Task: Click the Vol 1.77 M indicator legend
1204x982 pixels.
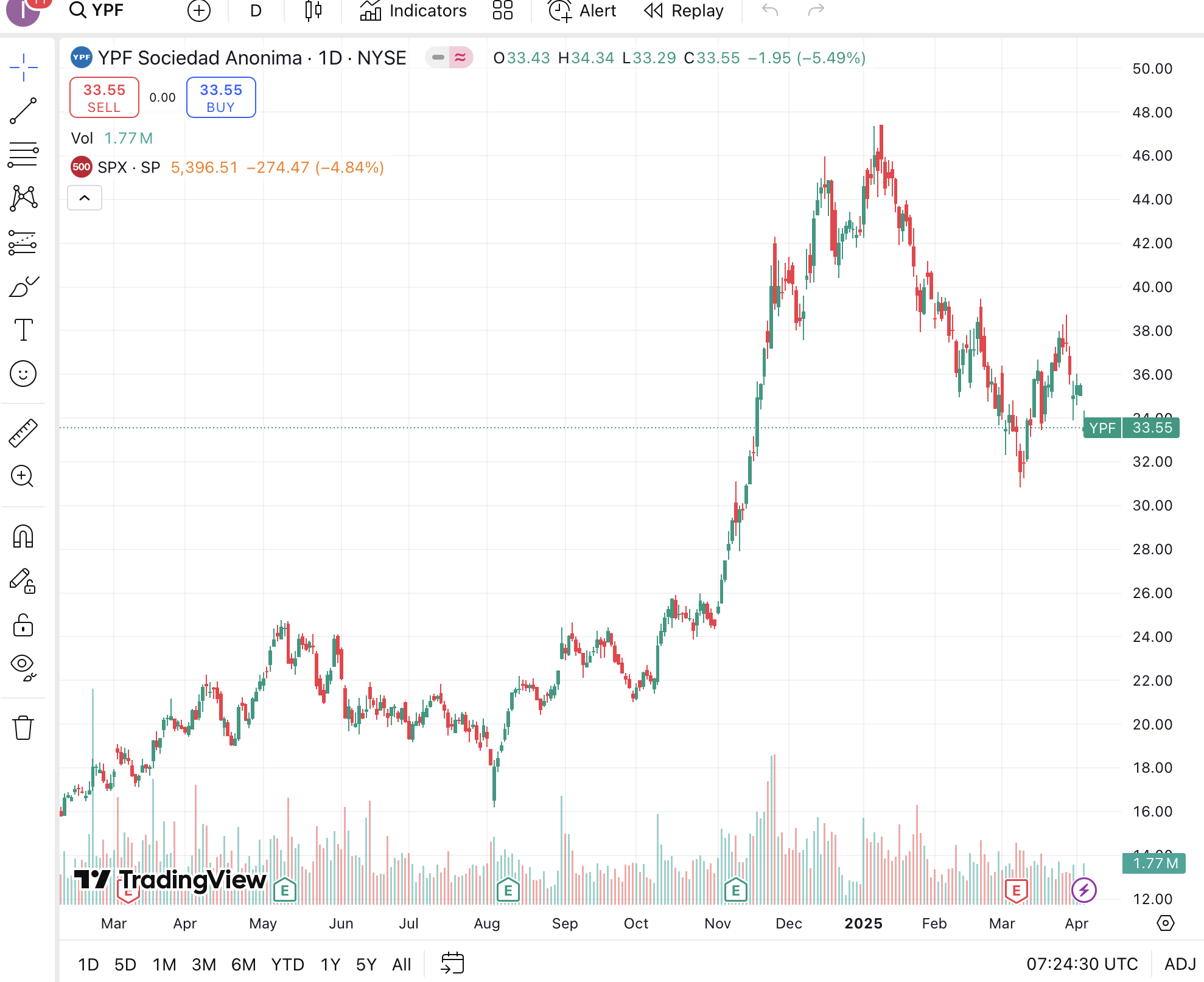Action: [x=112, y=138]
